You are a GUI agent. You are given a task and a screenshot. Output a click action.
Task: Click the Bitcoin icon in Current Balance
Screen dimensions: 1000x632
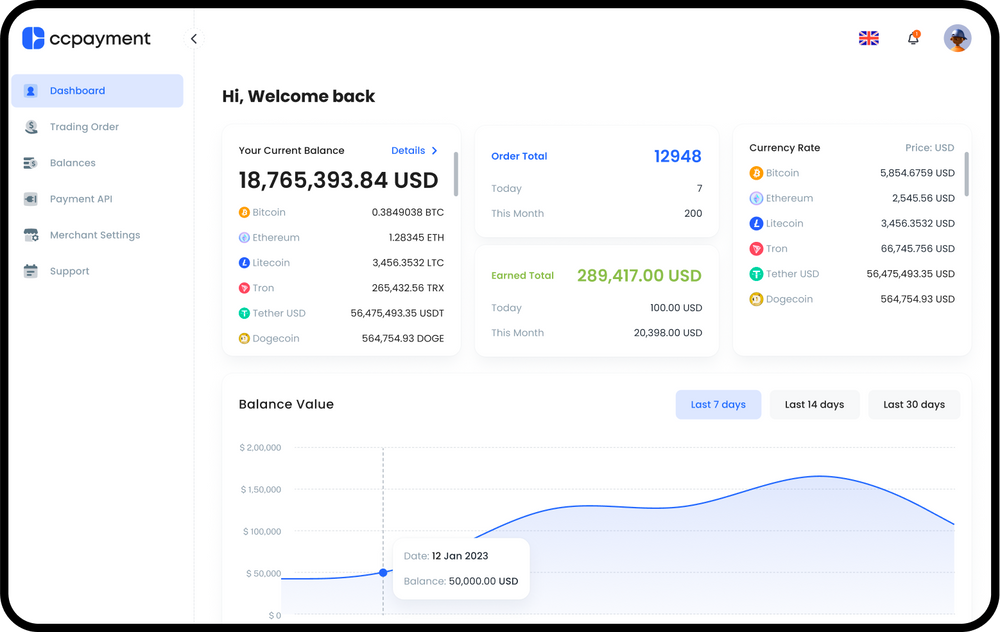pyautogui.click(x=244, y=212)
